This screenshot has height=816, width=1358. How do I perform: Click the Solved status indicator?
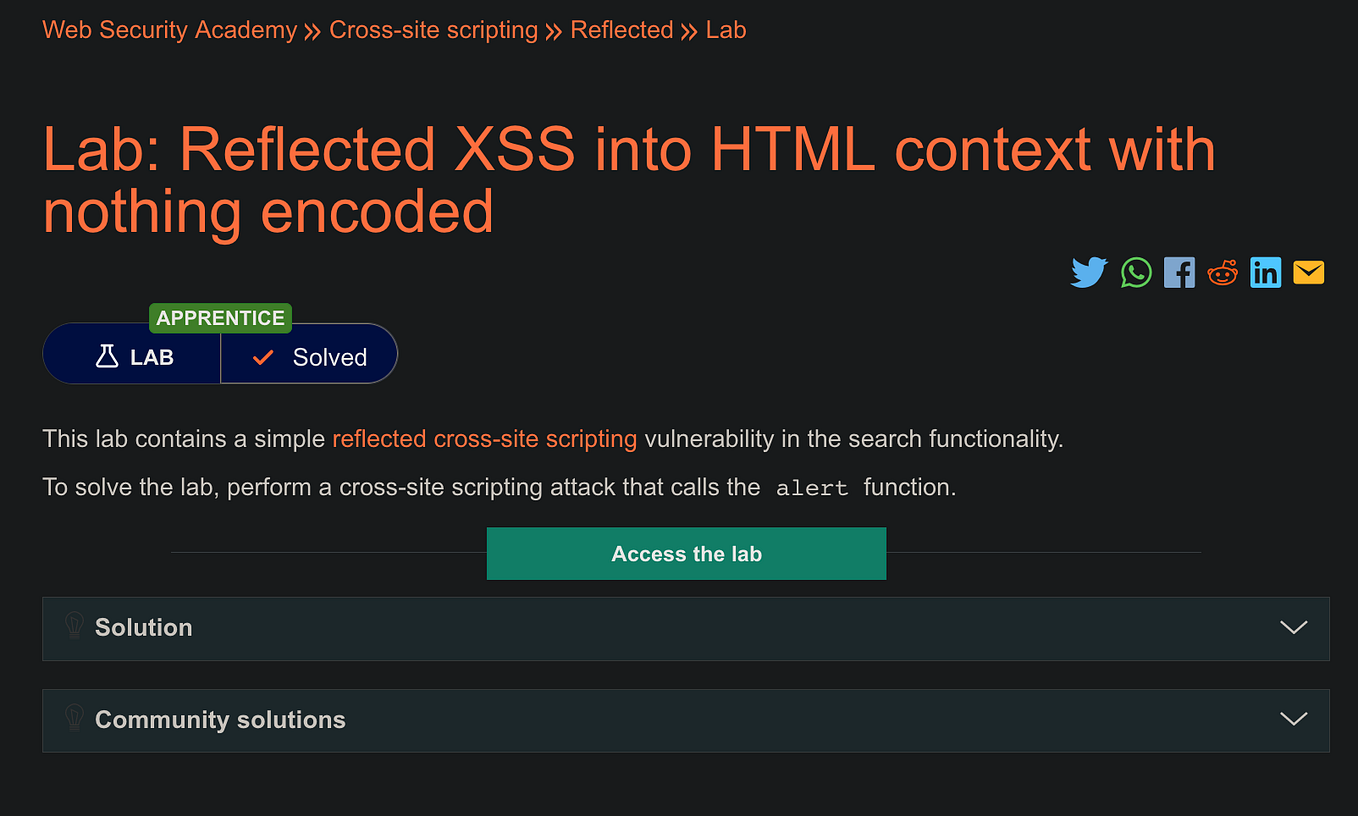pos(308,356)
